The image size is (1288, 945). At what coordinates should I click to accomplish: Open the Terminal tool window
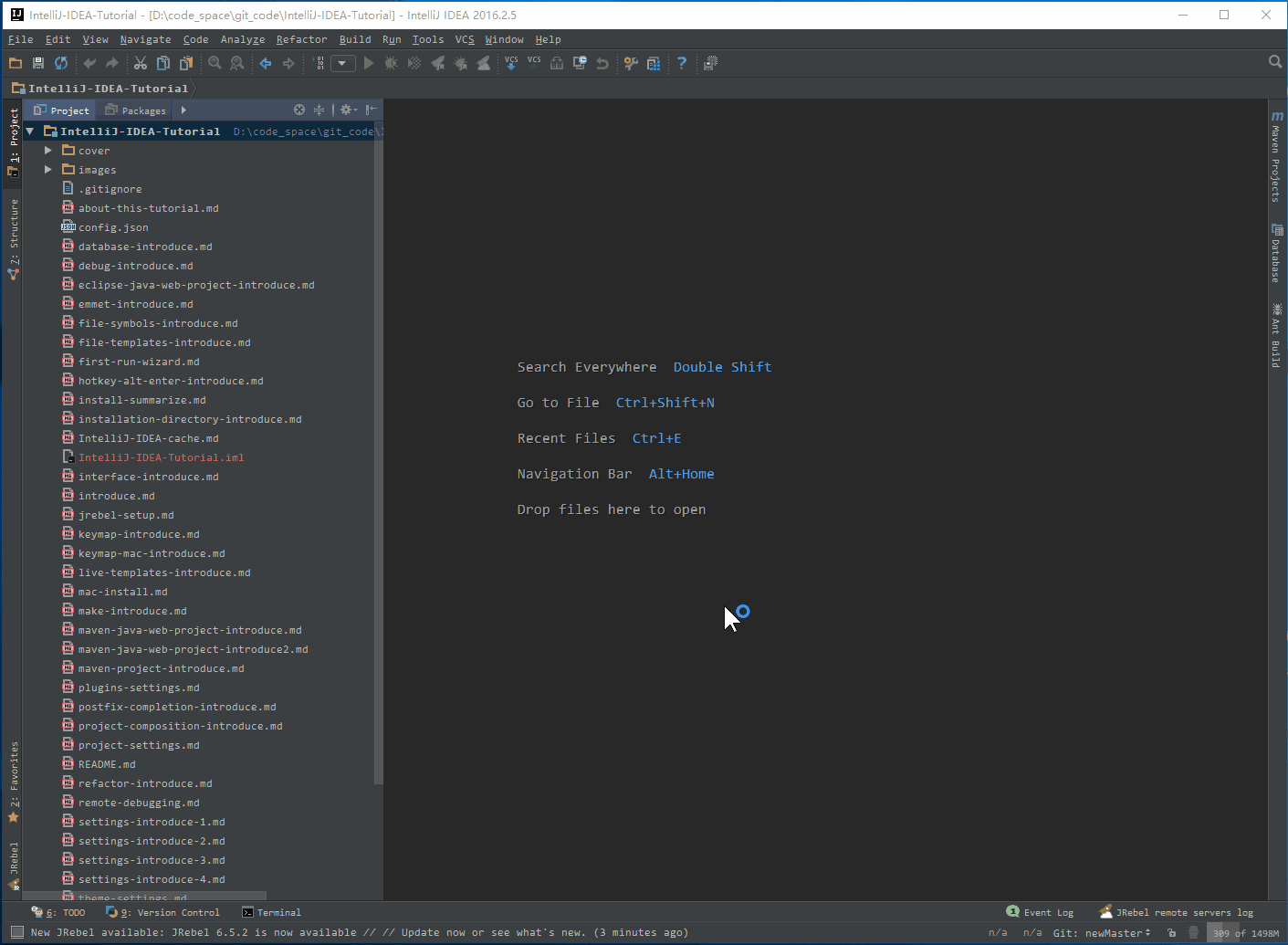tap(271, 912)
